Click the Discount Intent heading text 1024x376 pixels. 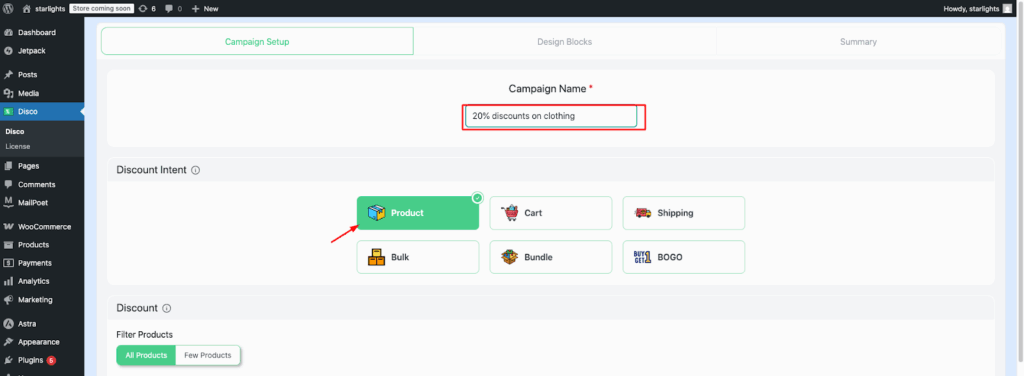(x=152, y=170)
